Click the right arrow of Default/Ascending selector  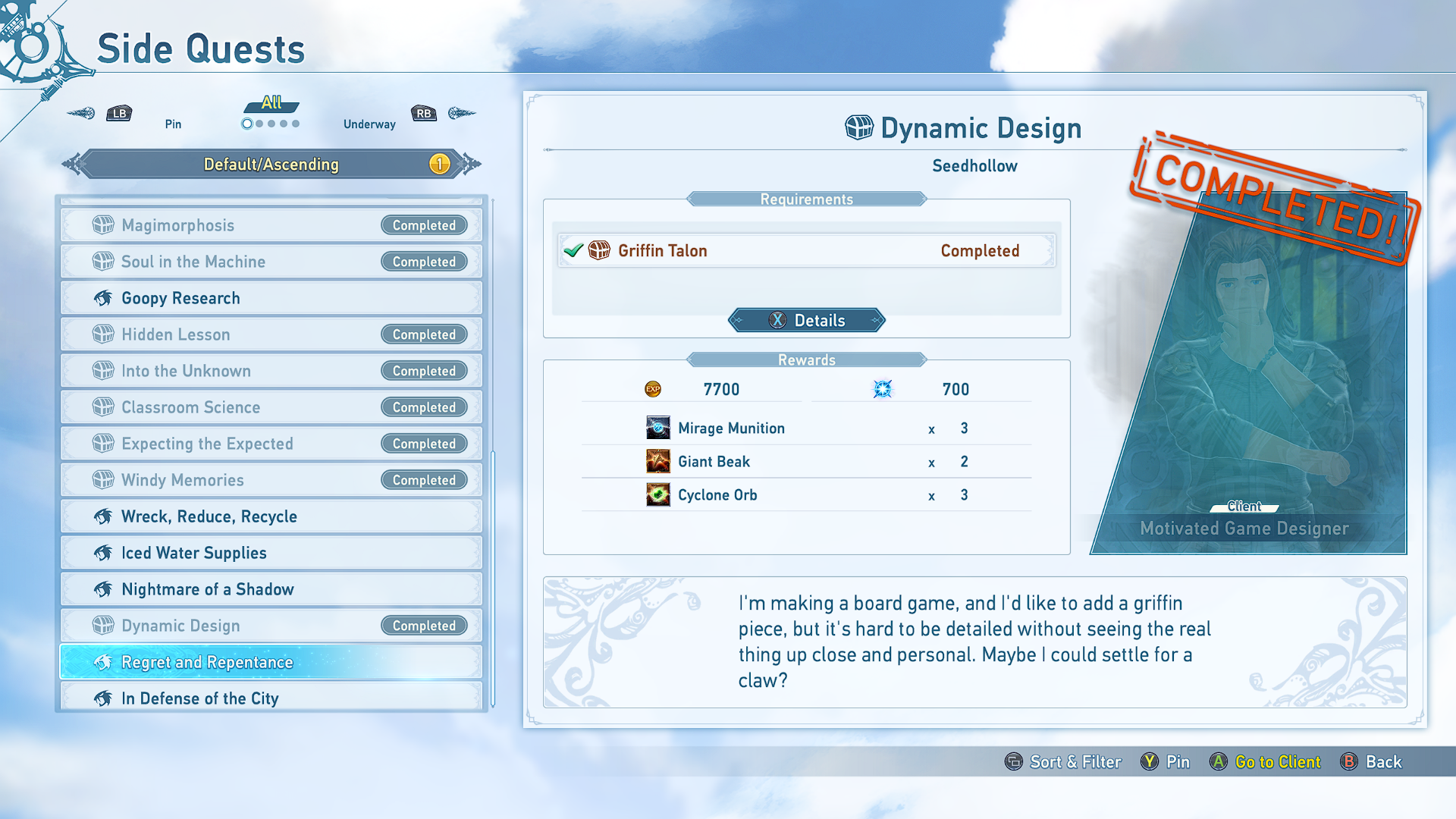(471, 164)
